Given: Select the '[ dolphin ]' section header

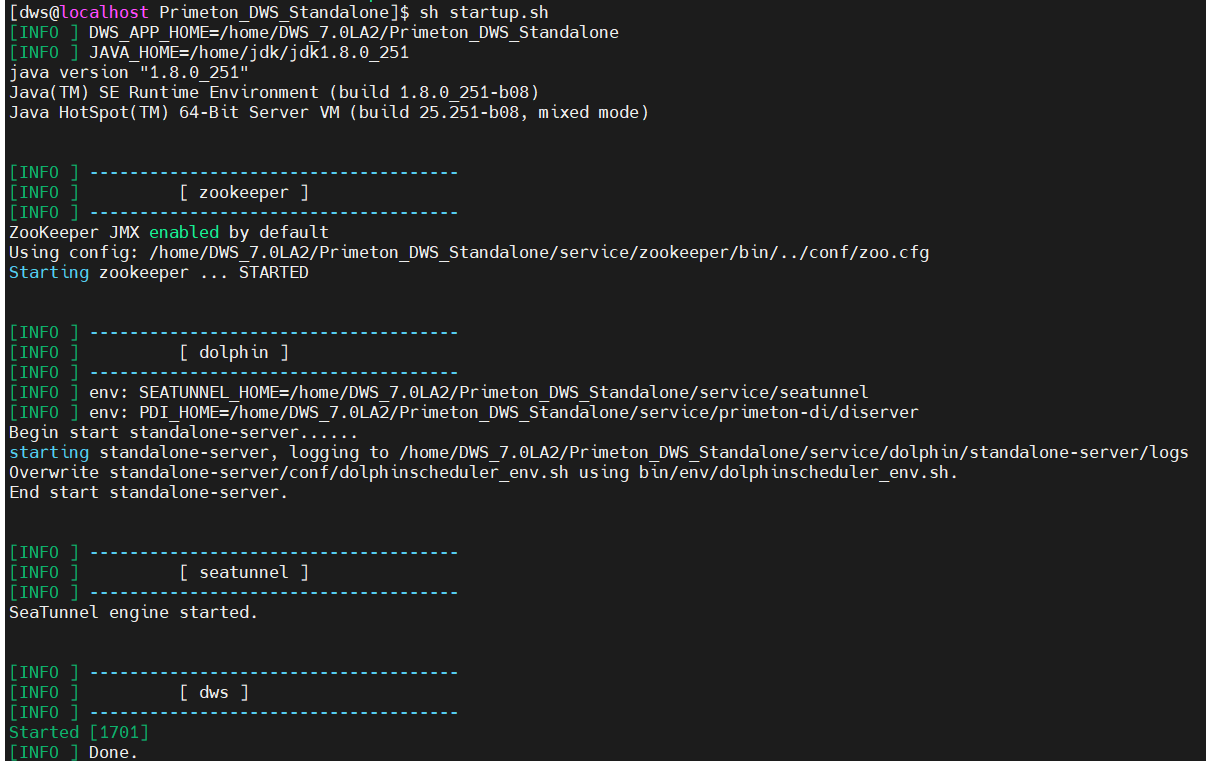Looking at the screenshot, I should (234, 352).
